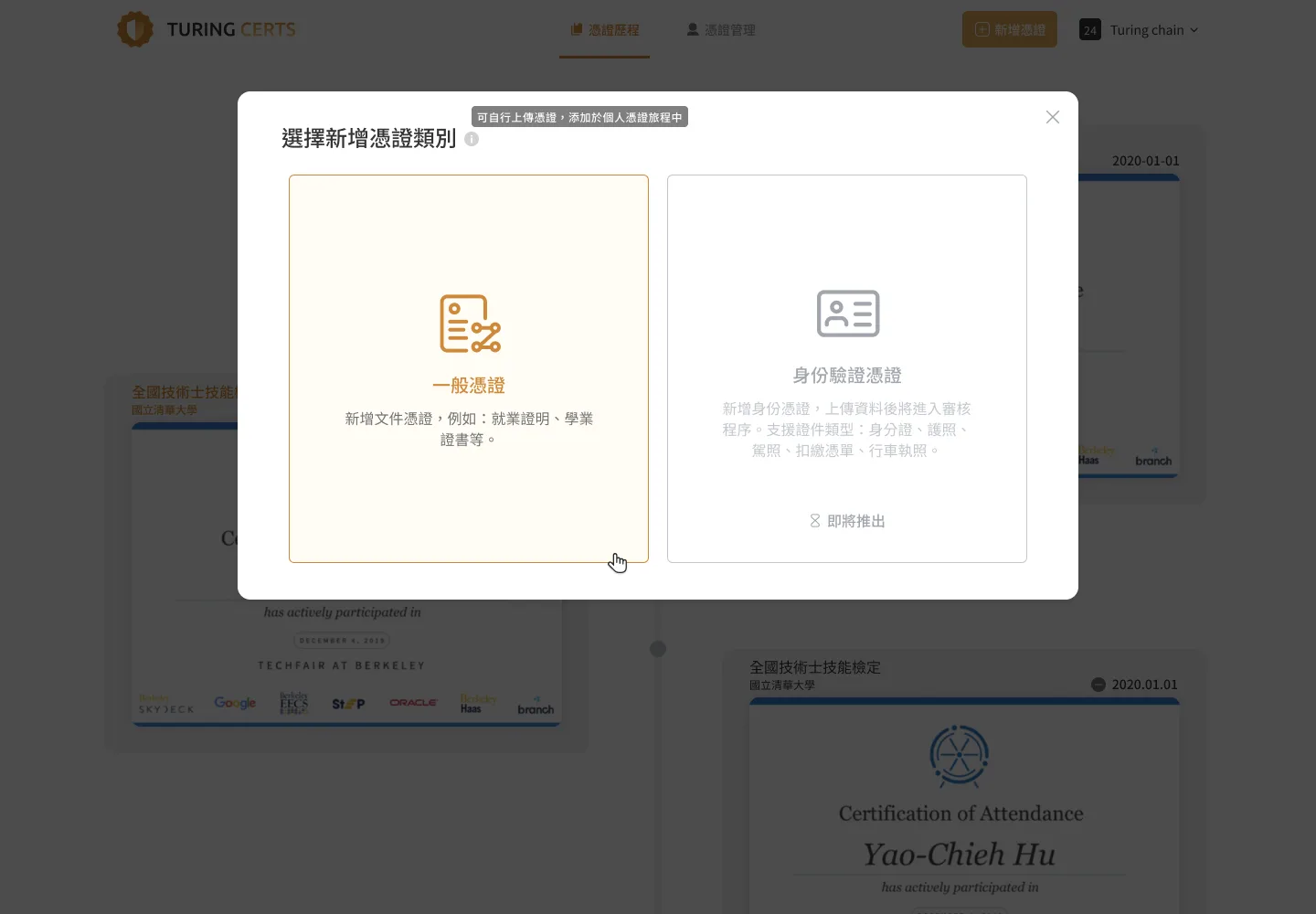Click the avatar badge labeled 24
Screen dimensions: 1316x914
coord(1090,29)
